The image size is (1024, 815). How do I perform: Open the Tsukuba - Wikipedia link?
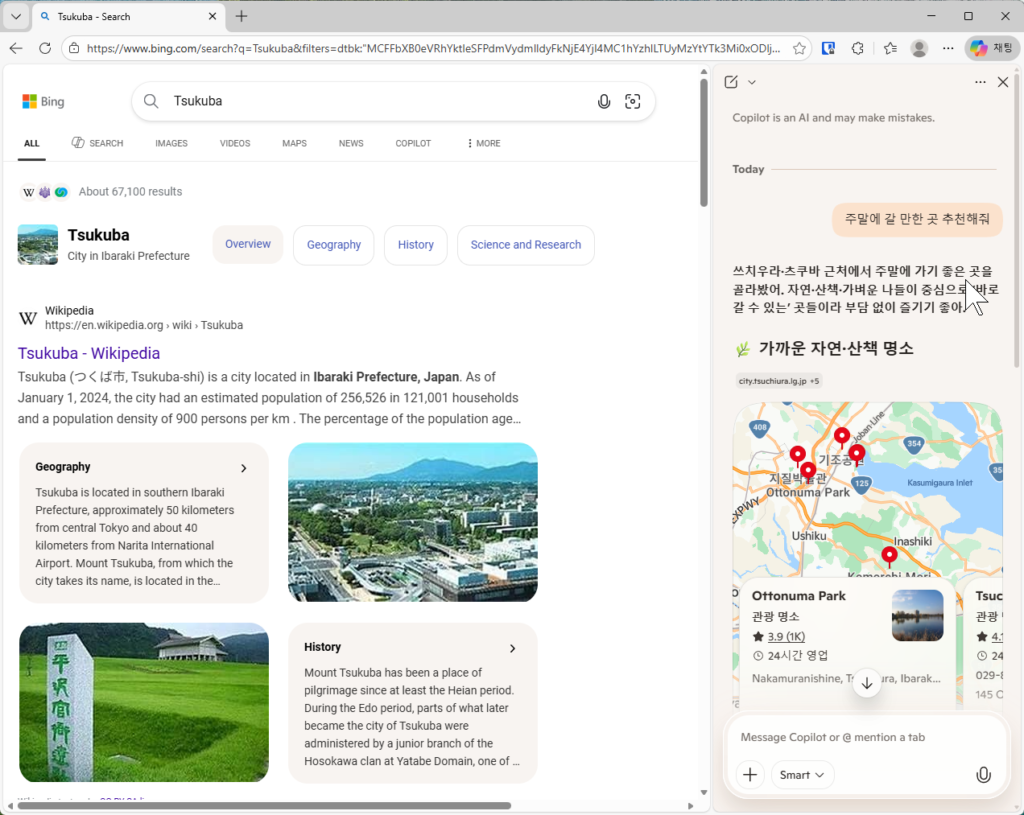[89, 353]
